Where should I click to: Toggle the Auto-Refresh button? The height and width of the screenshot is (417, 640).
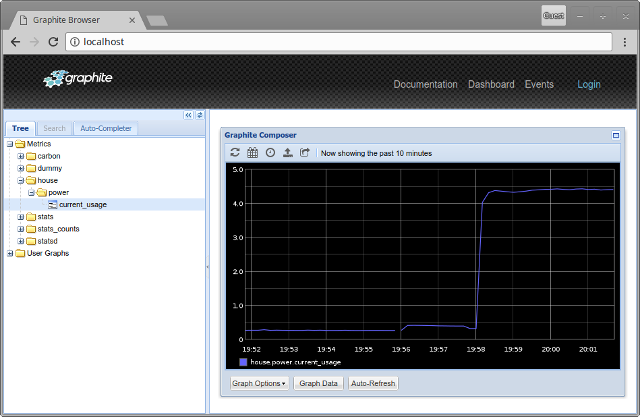point(372,383)
